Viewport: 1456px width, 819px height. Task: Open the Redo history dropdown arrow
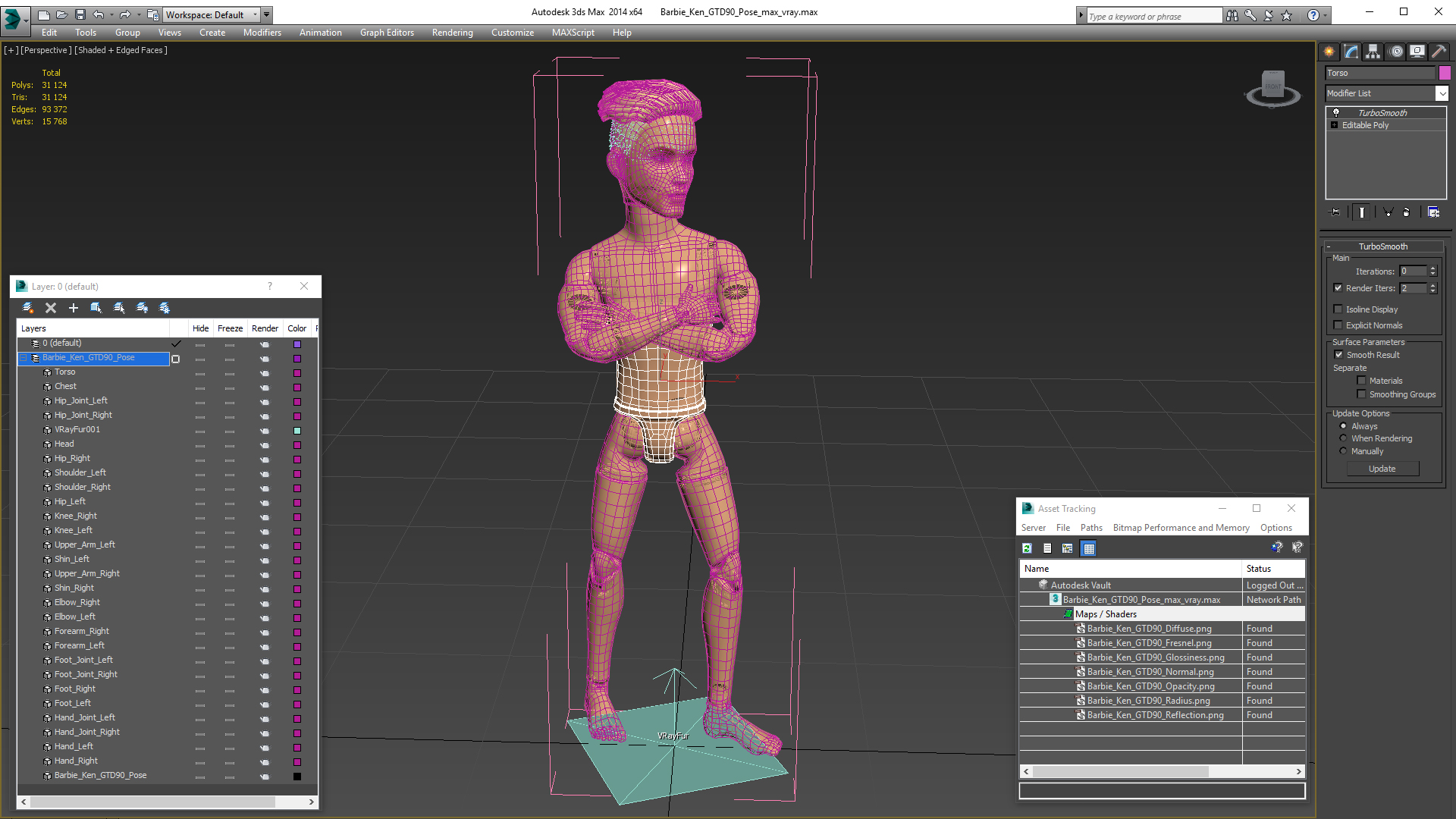click(x=139, y=14)
